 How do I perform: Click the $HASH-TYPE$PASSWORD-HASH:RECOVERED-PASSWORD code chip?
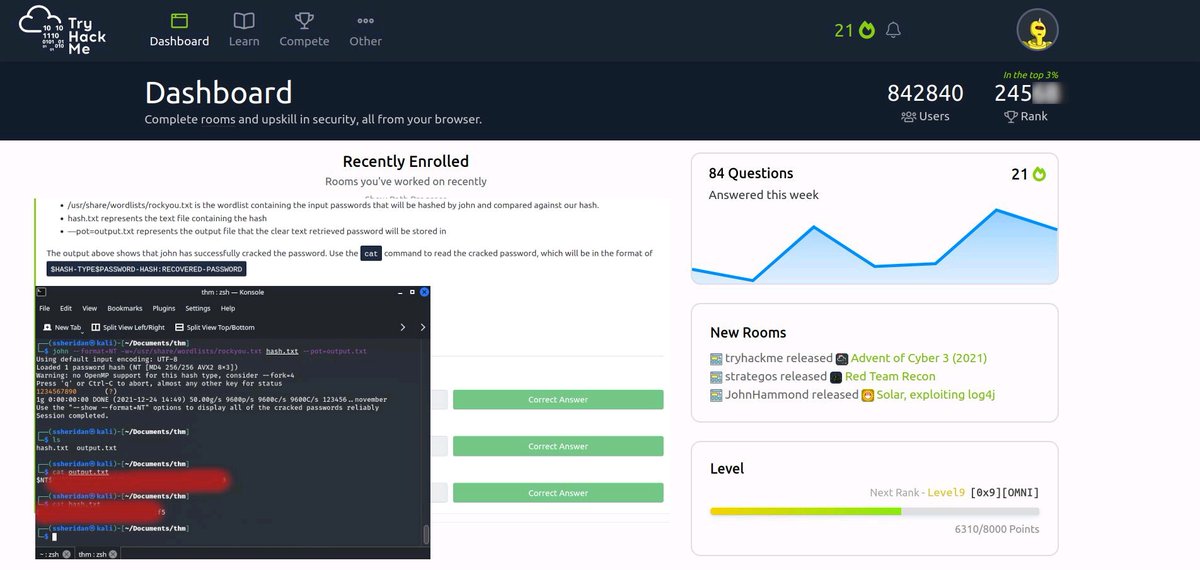(146, 269)
